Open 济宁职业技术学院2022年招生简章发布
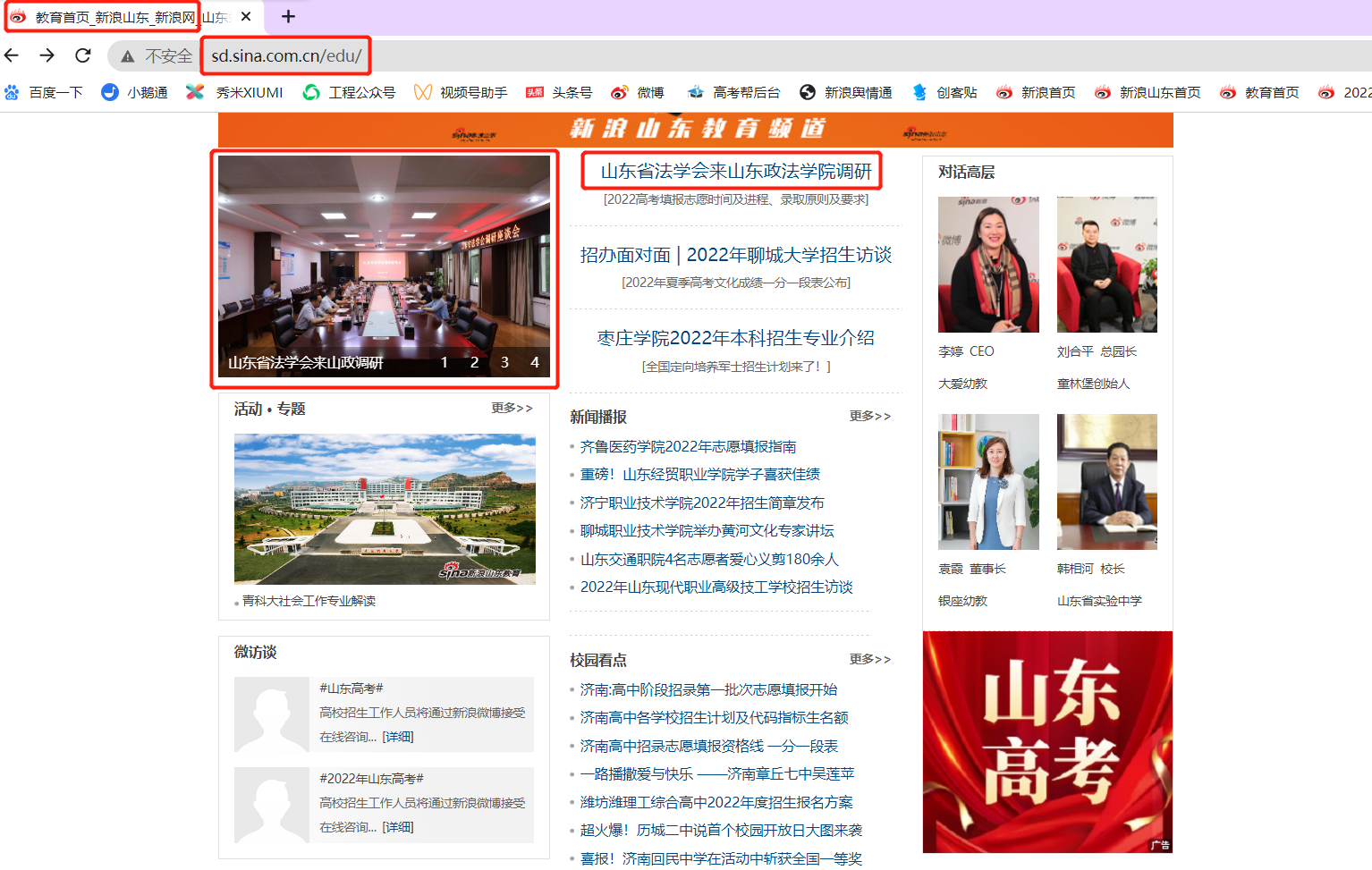The width and height of the screenshot is (1372, 870). 702,503
